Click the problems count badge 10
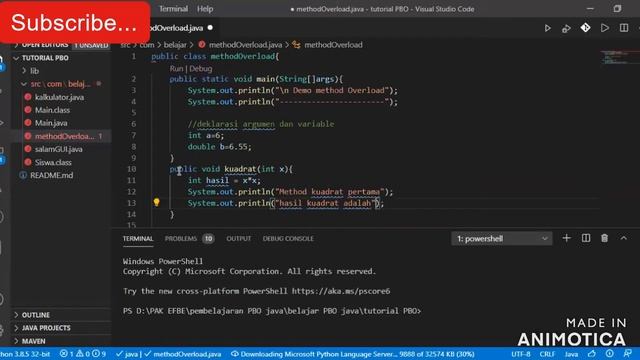The image size is (640, 360). coord(208,238)
